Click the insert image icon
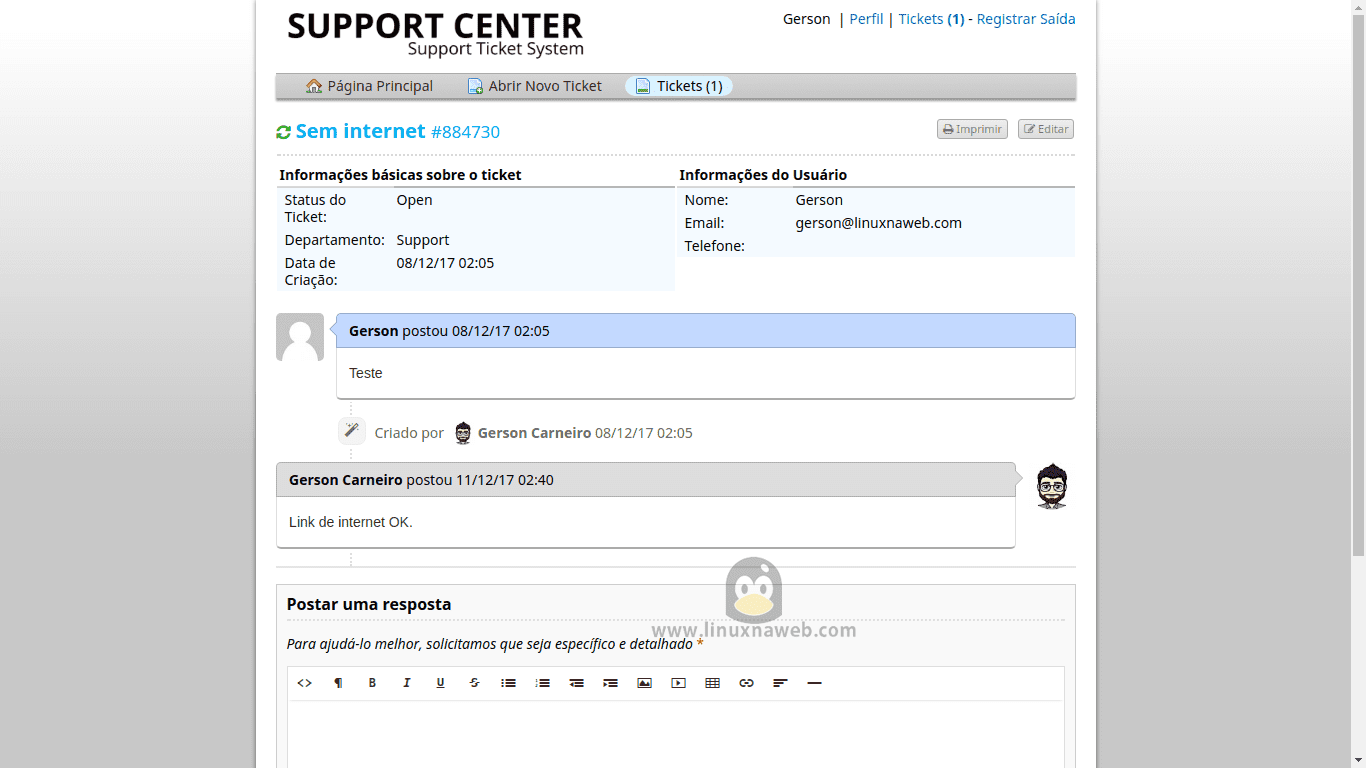Image resolution: width=1366 pixels, height=768 pixels. (x=644, y=683)
